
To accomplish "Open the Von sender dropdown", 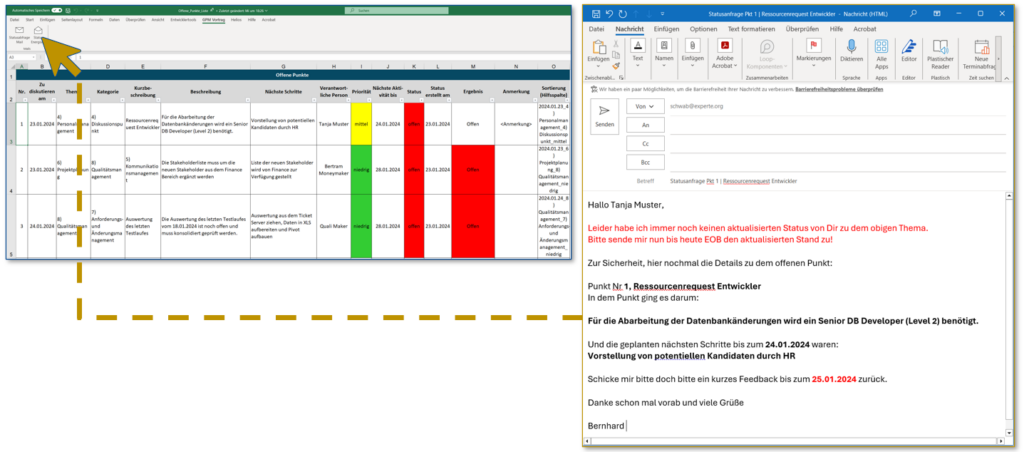I will point(645,106).
